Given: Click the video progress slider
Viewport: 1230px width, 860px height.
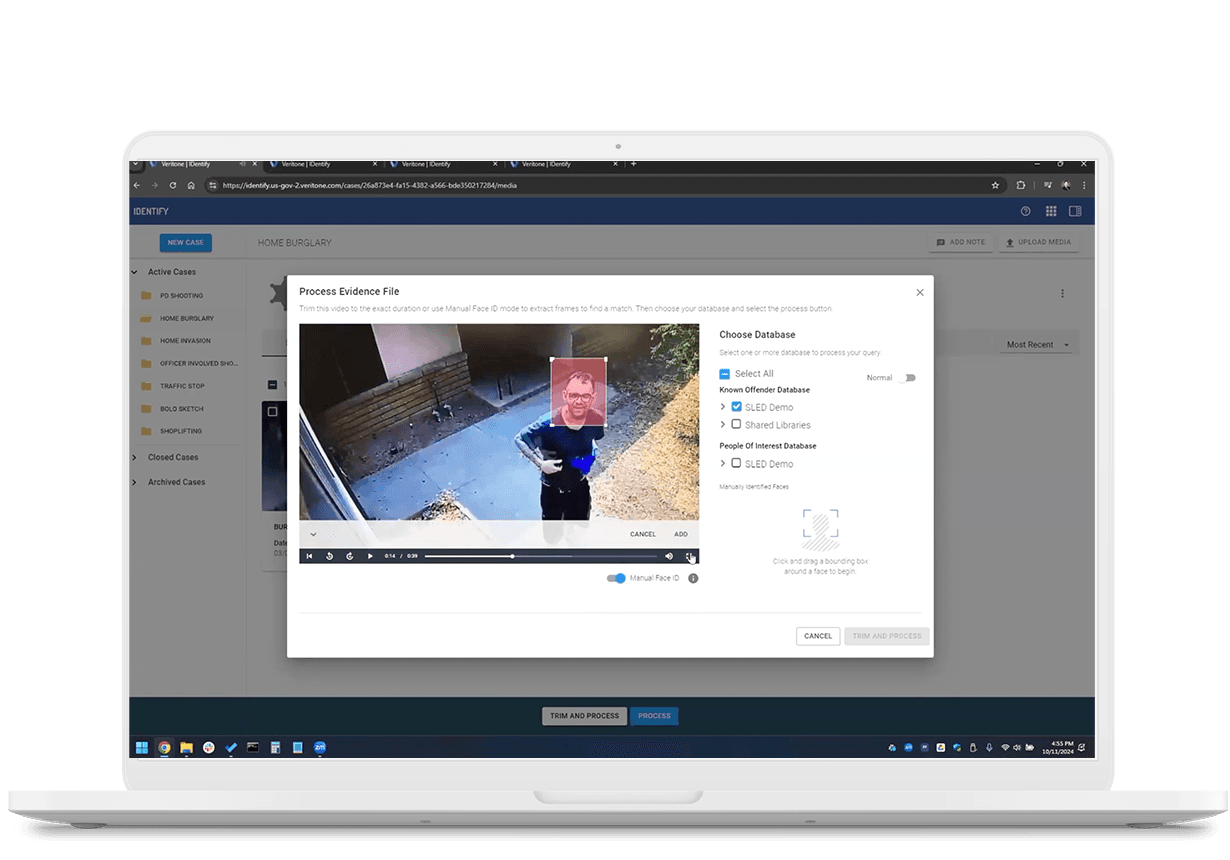Looking at the screenshot, I should (540, 556).
